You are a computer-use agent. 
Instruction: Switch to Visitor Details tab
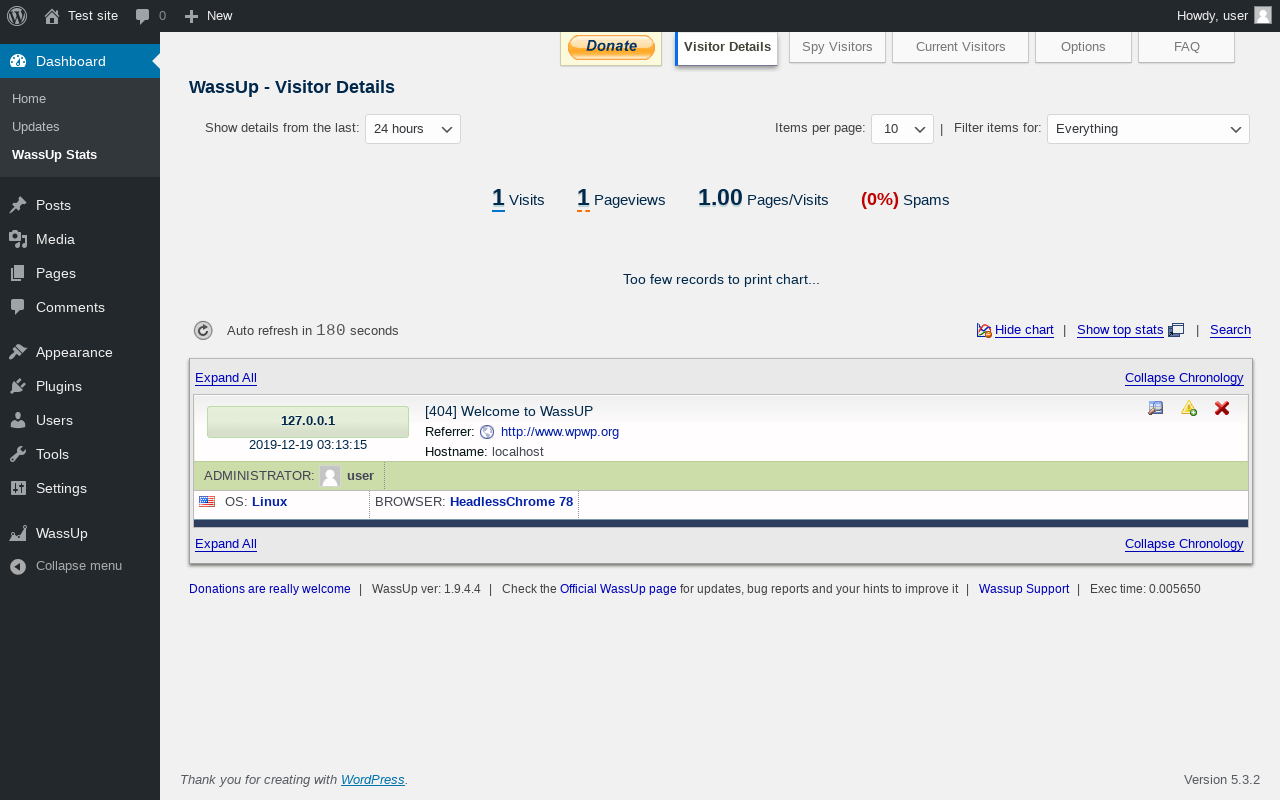(727, 47)
